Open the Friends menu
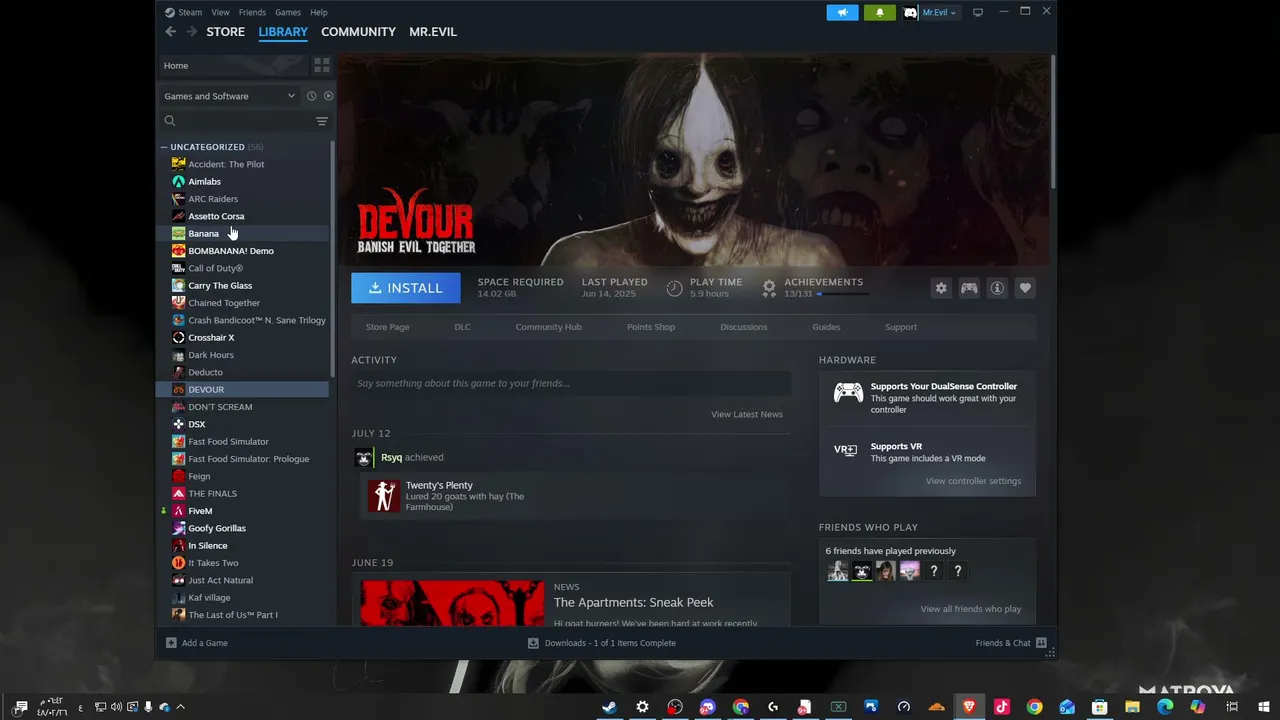Image resolution: width=1280 pixels, height=720 pixels. click(252, 12)
